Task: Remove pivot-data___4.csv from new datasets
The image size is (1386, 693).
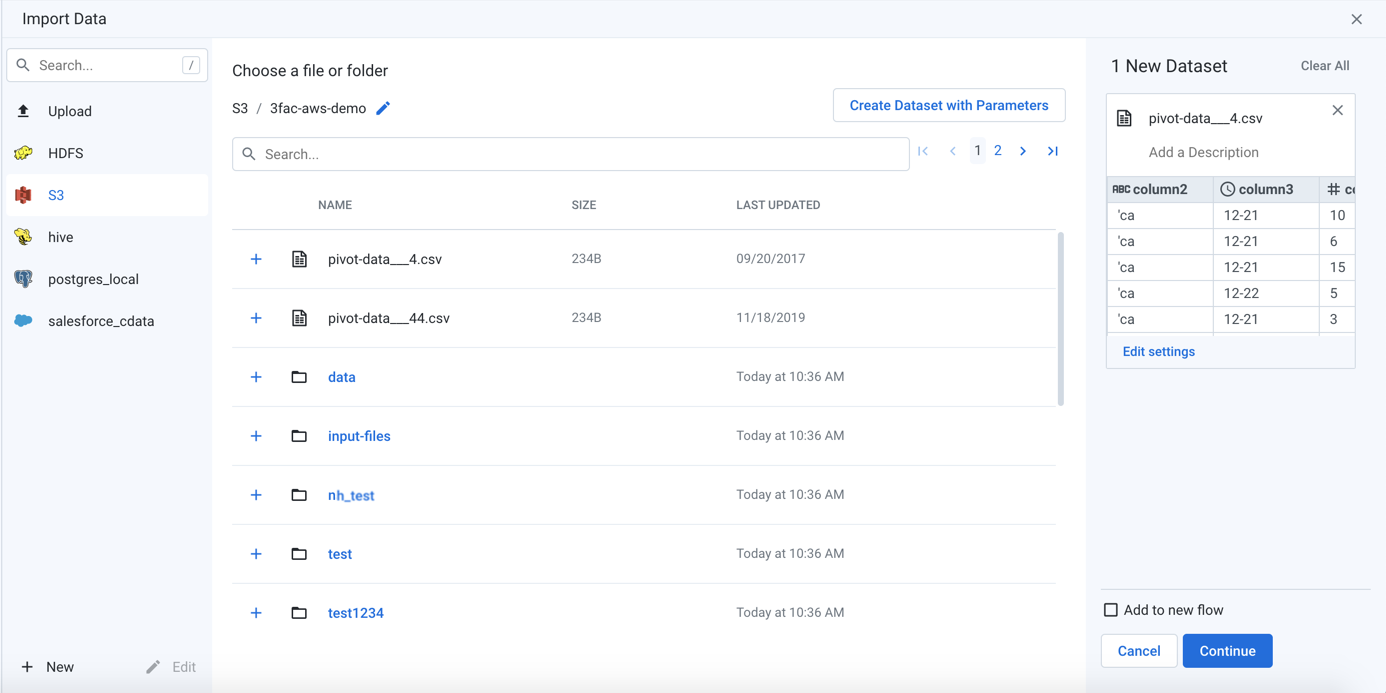Action: pos(1337,110)
